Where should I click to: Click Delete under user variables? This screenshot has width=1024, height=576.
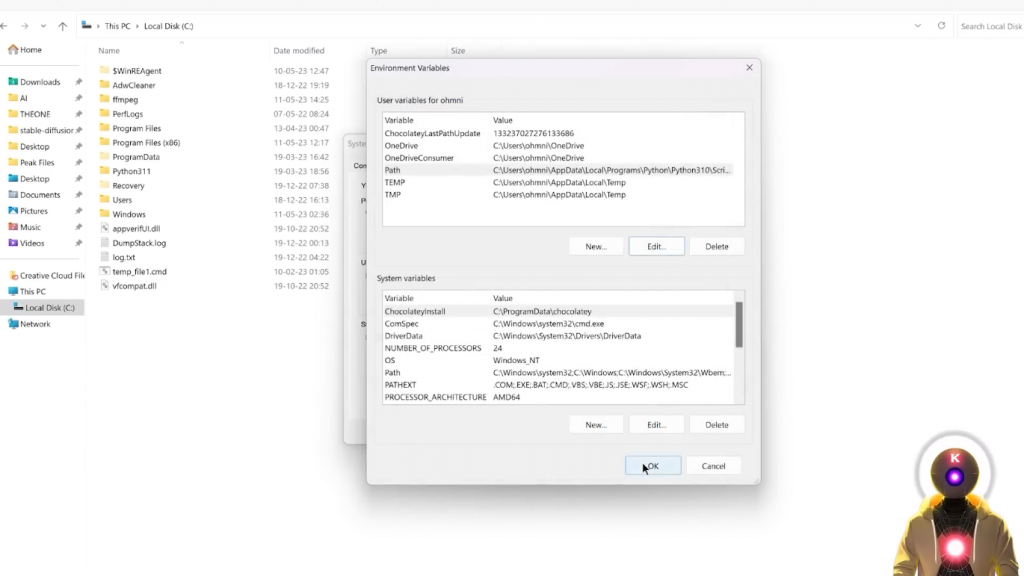pyautogui.click(x=716, y=246)
